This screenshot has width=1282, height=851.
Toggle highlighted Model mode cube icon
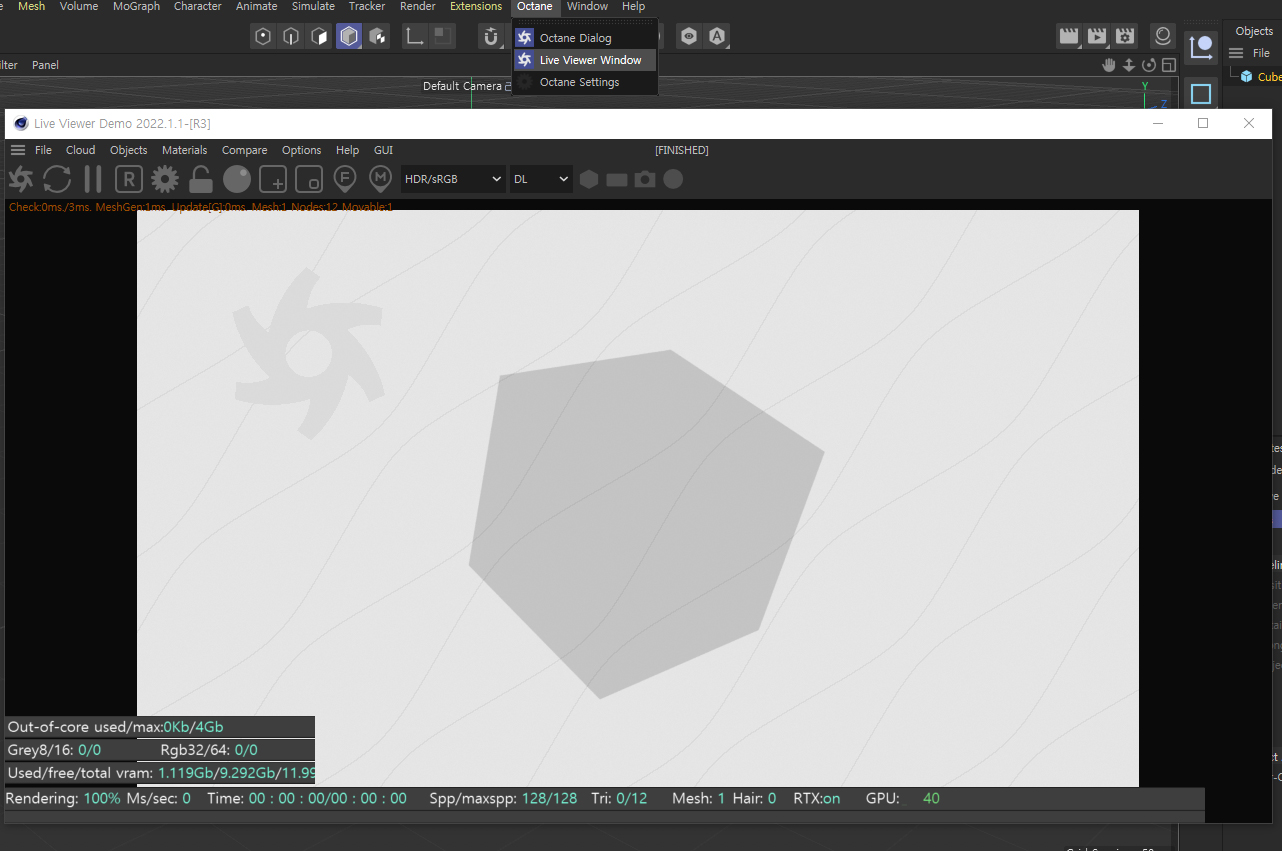pyautogui.click(x=349, y=37)
